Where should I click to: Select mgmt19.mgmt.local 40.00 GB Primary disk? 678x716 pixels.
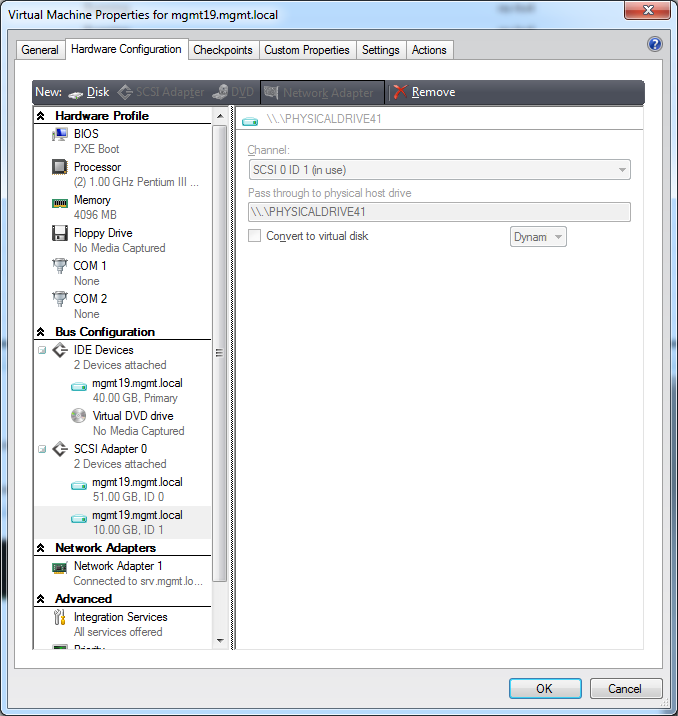coord(122,390)
